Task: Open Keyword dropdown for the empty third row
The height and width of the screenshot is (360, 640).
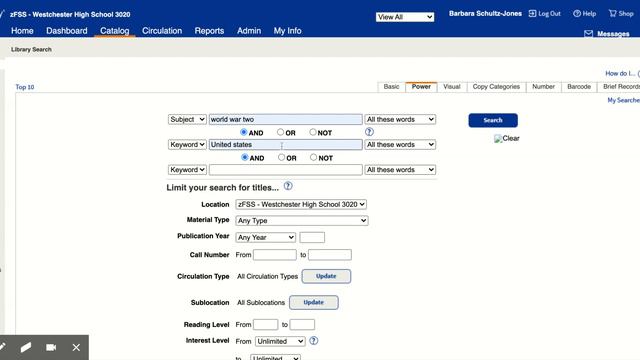Action: [187, 169]
